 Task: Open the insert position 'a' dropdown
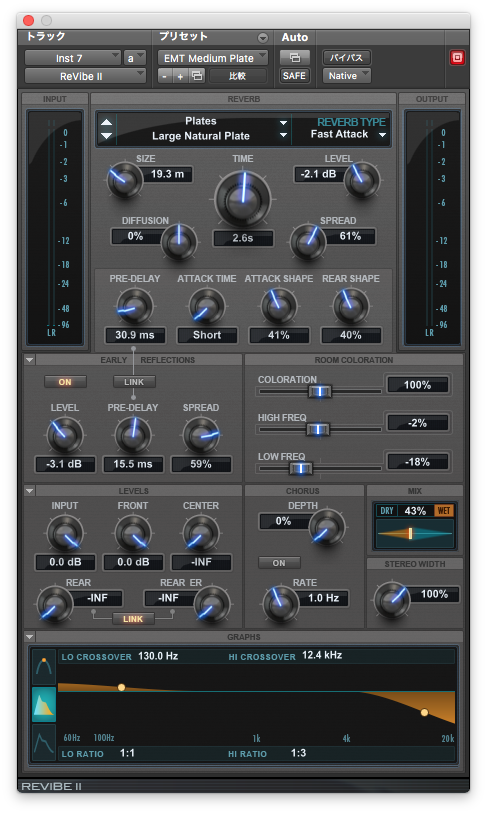tap(134, 58)
